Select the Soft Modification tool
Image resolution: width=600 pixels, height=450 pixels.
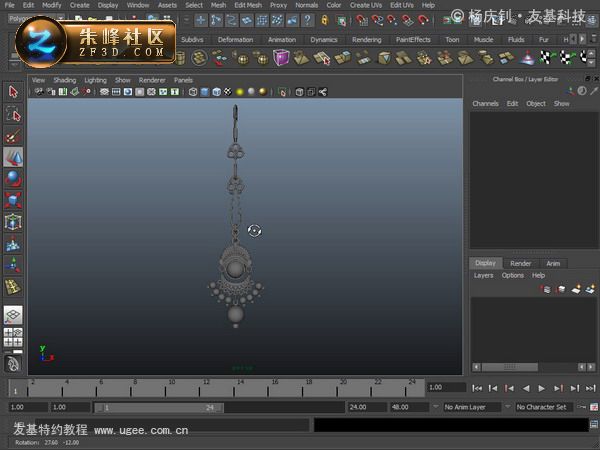point(13,244)
